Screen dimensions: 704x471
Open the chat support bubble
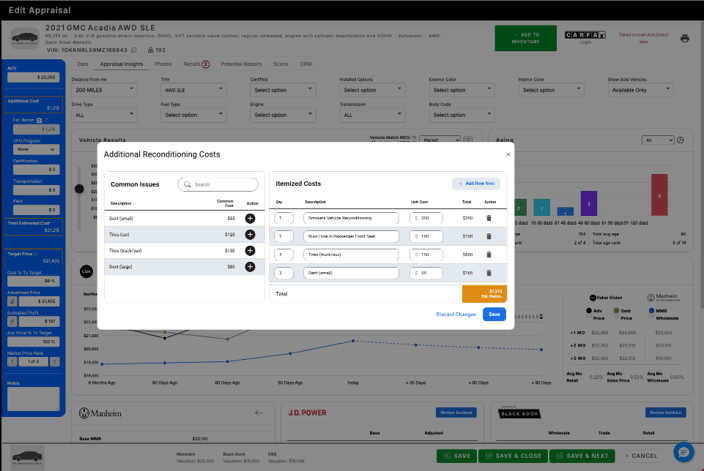(x=684, y=452)
